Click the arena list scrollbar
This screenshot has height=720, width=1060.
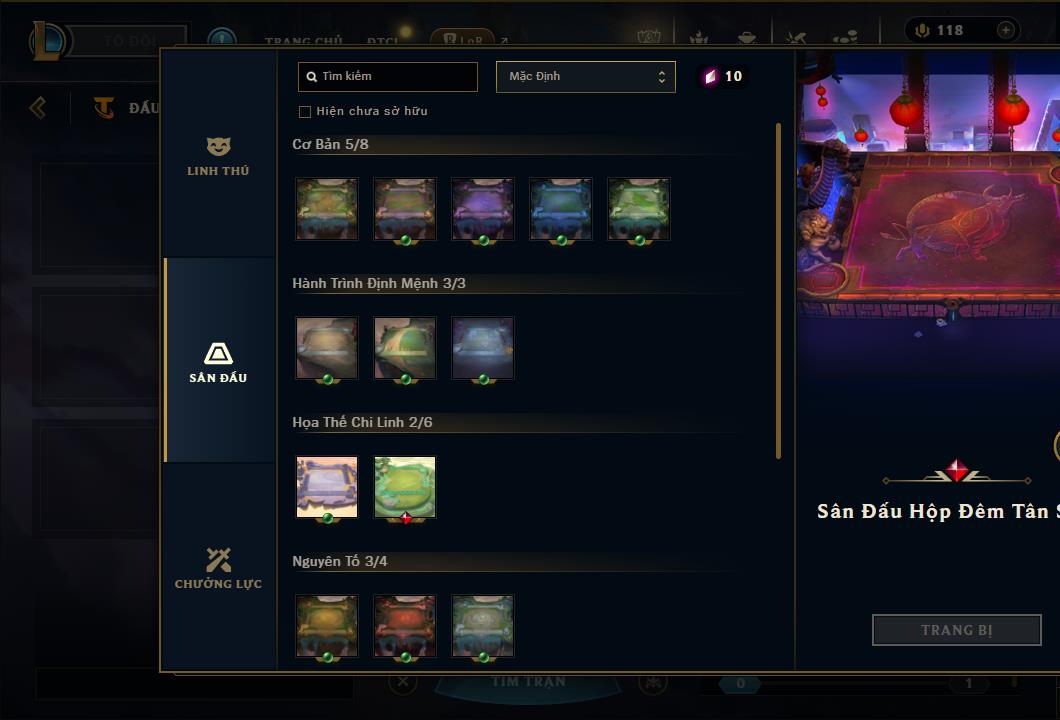point(779,291)
